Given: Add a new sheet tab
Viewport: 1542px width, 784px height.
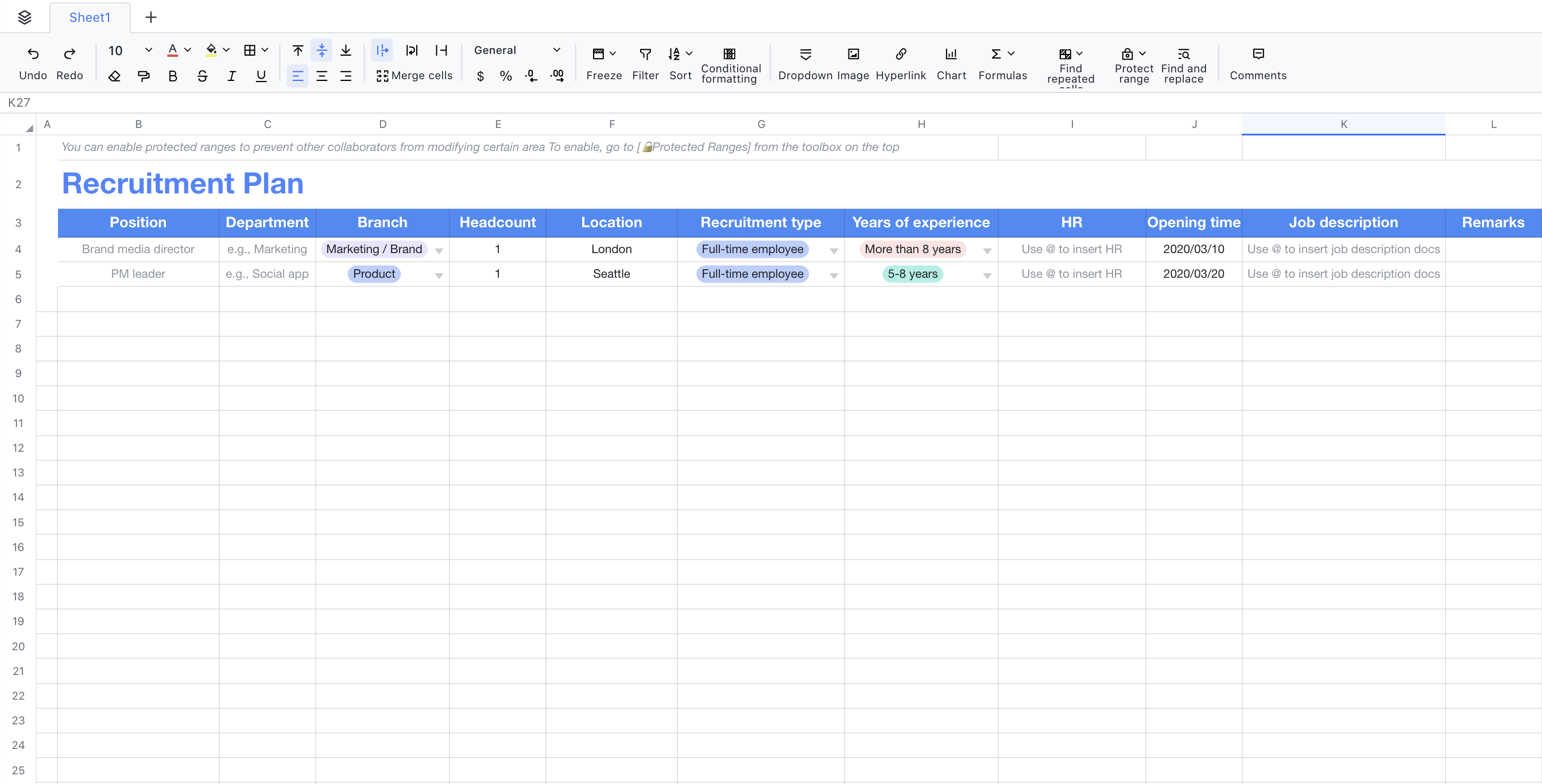Looking at the screenshot, I should pyautogui.click(x=150, y=17).
